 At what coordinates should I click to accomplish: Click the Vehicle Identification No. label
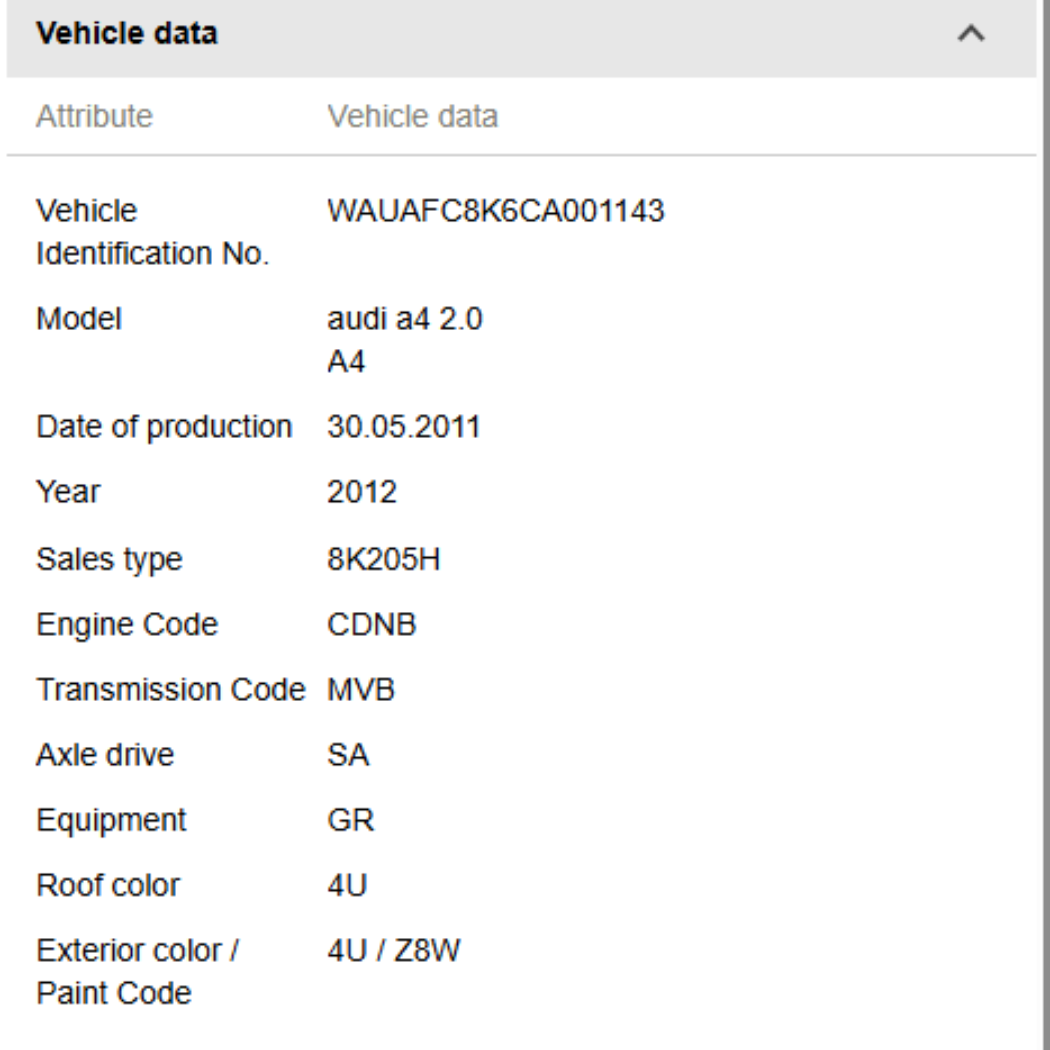point(153,232)
